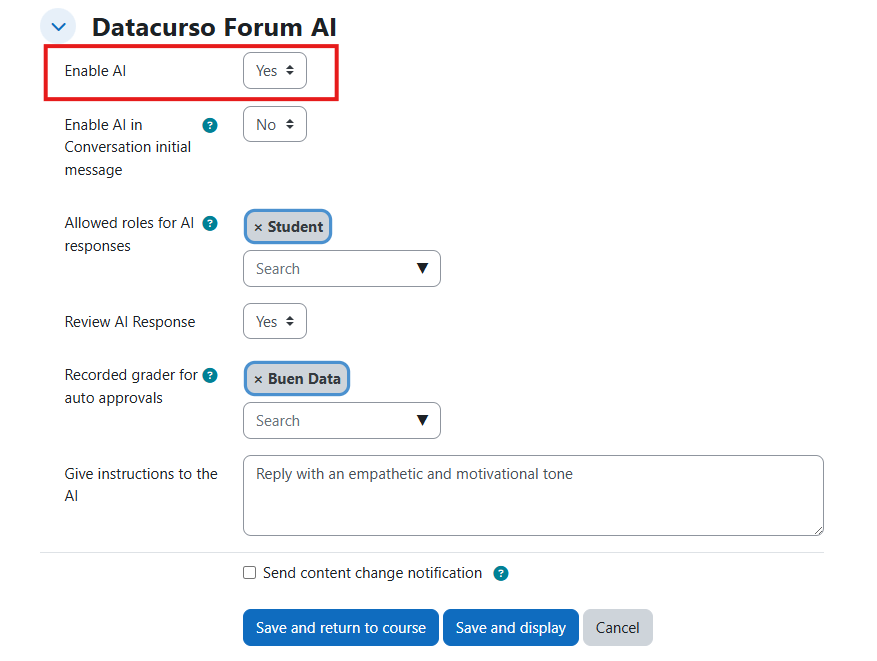This screenshot has width=877, height=661.
Task: Set Enable AI in Conversation initial message to Yes
Action: (274, 124)
